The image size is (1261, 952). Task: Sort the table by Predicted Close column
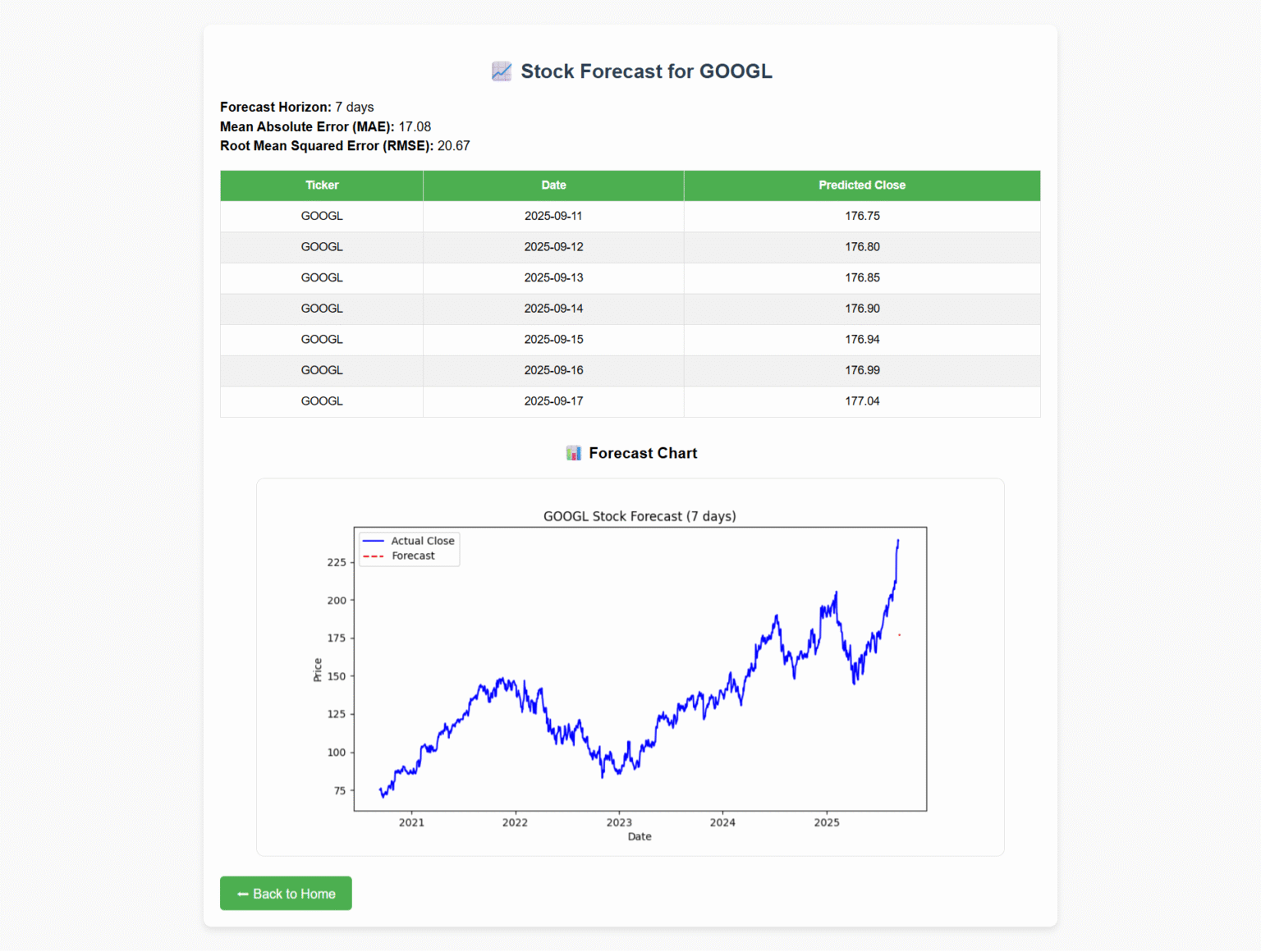coord(861,185)
